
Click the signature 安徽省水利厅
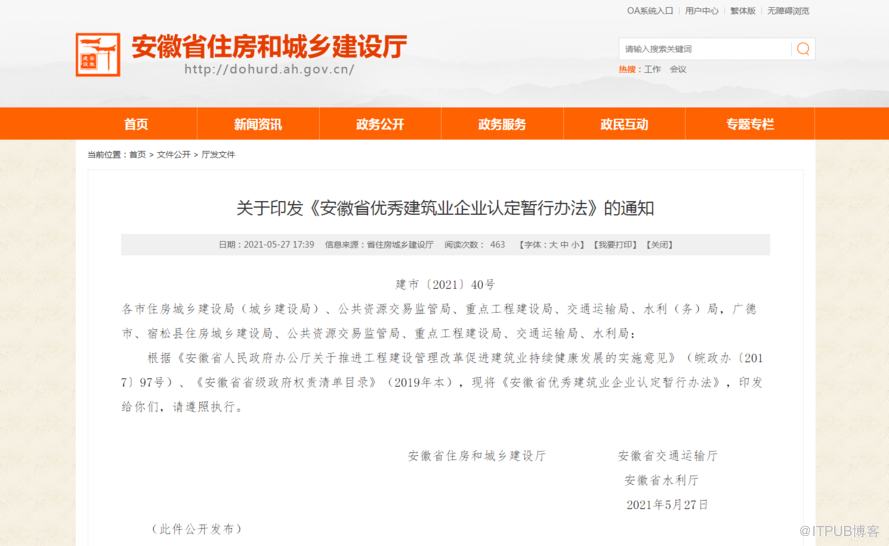point(661,480)
